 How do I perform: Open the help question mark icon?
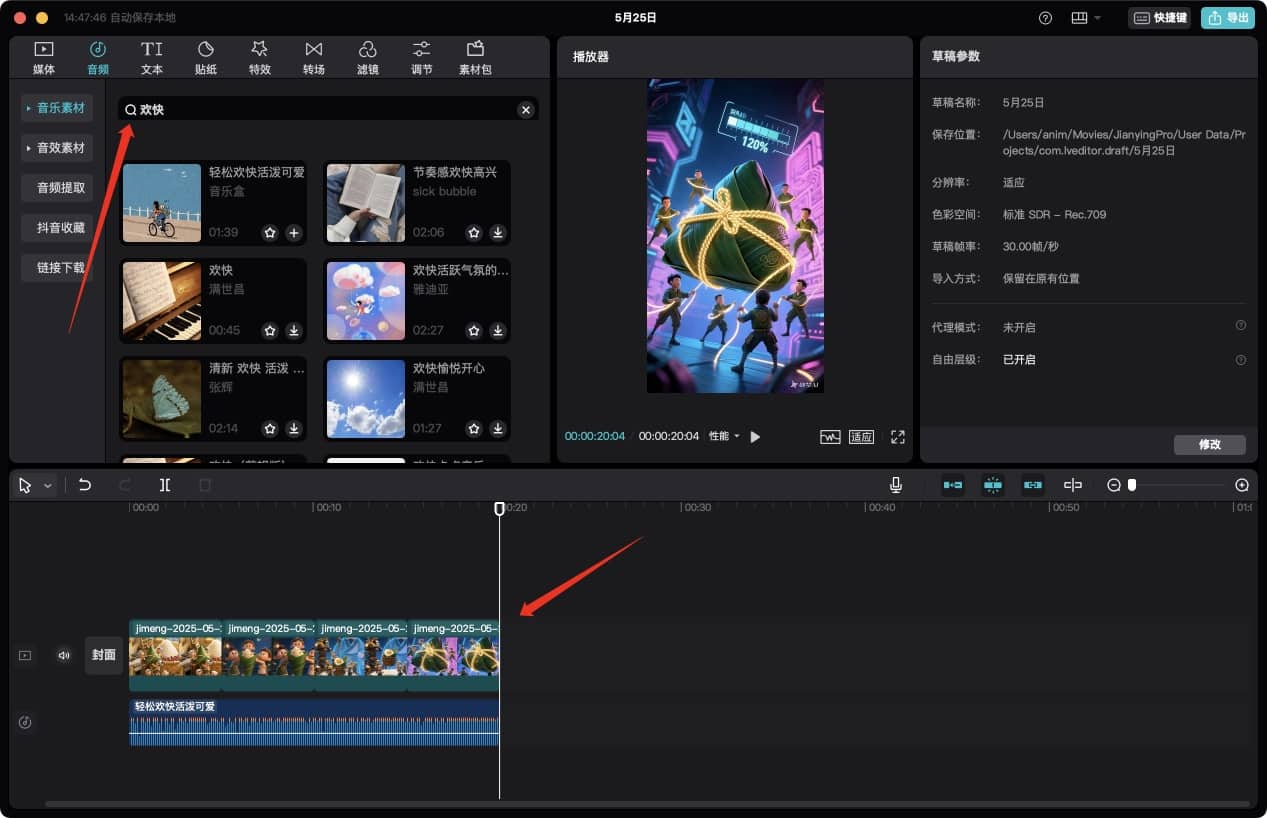click(1045, 18)
